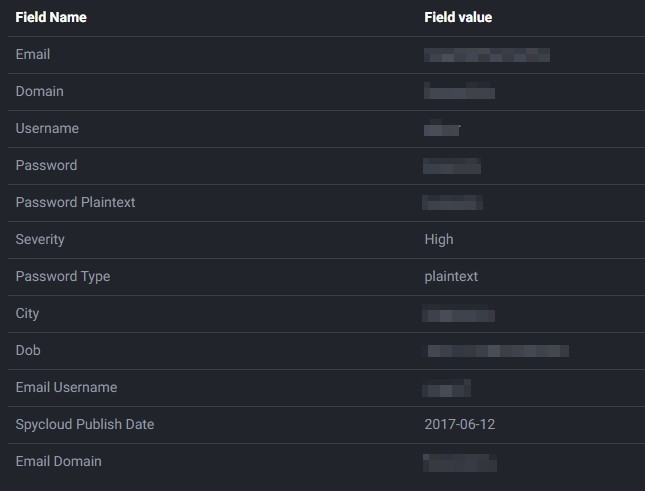The width and height of the screenshot is (645, 491).
Task: Select the Domain row label
Action: coord(39,91)
